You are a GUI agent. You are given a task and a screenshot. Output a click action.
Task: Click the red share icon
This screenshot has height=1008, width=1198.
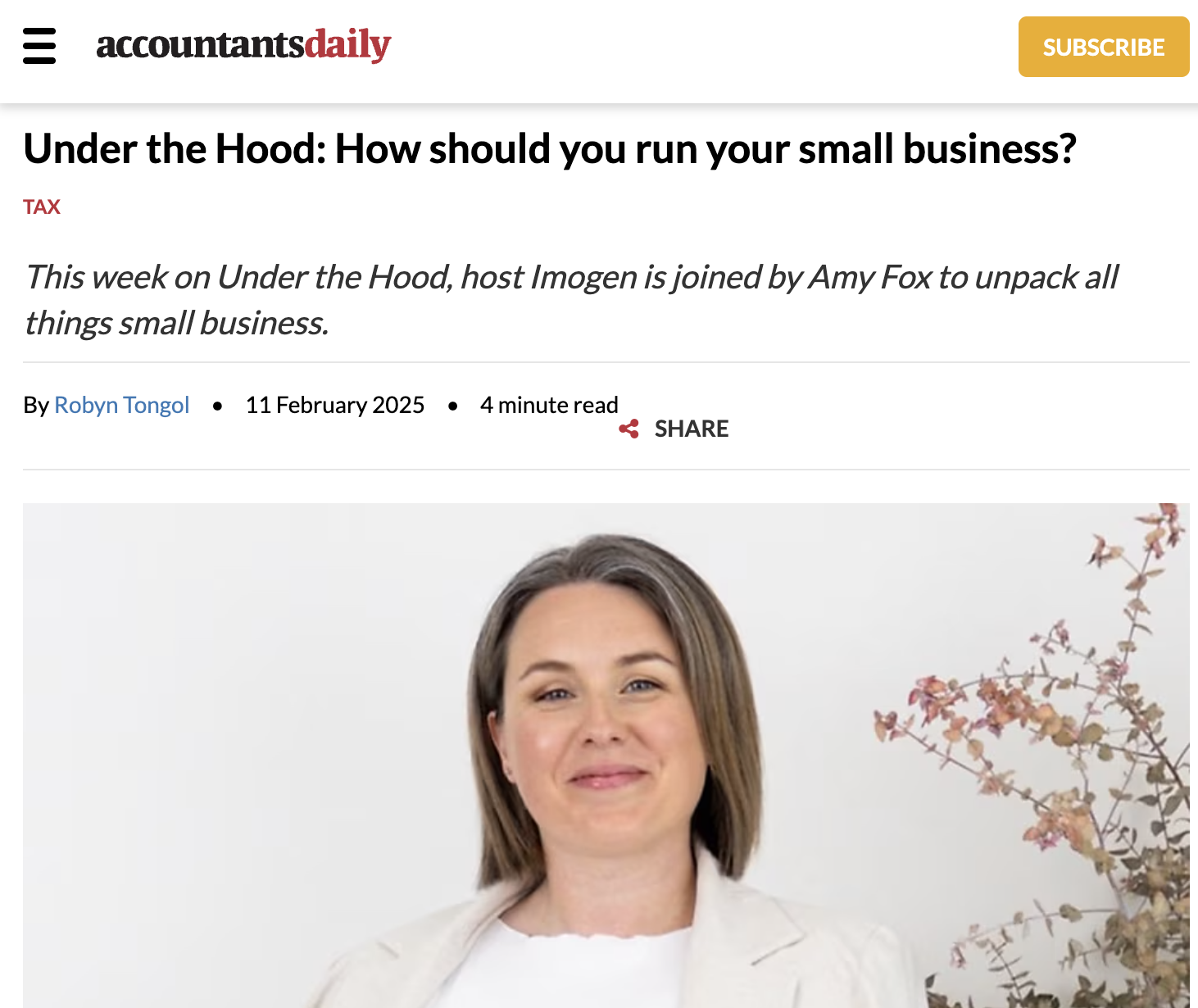[x=628, y=429]
